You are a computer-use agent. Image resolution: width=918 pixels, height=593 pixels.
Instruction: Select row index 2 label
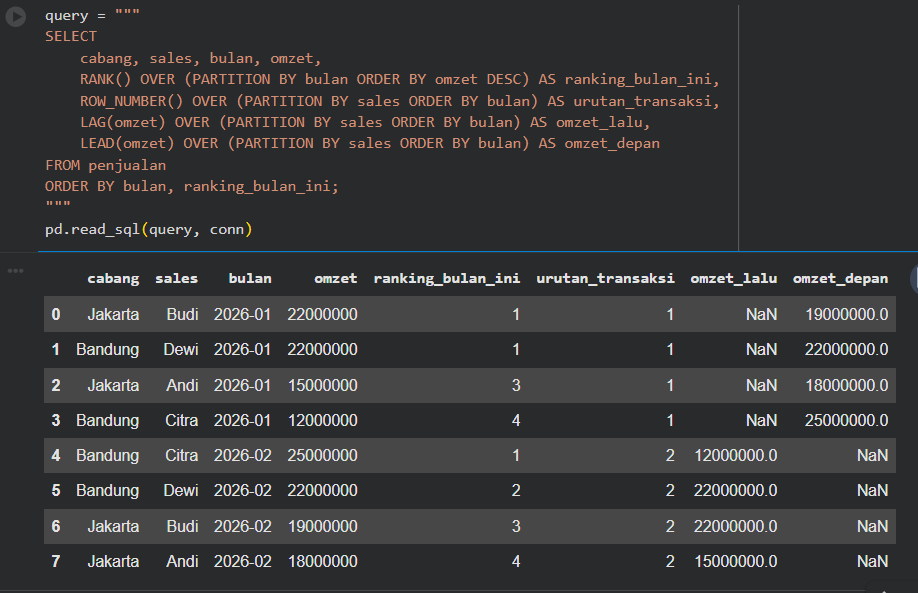click(56, 385)
